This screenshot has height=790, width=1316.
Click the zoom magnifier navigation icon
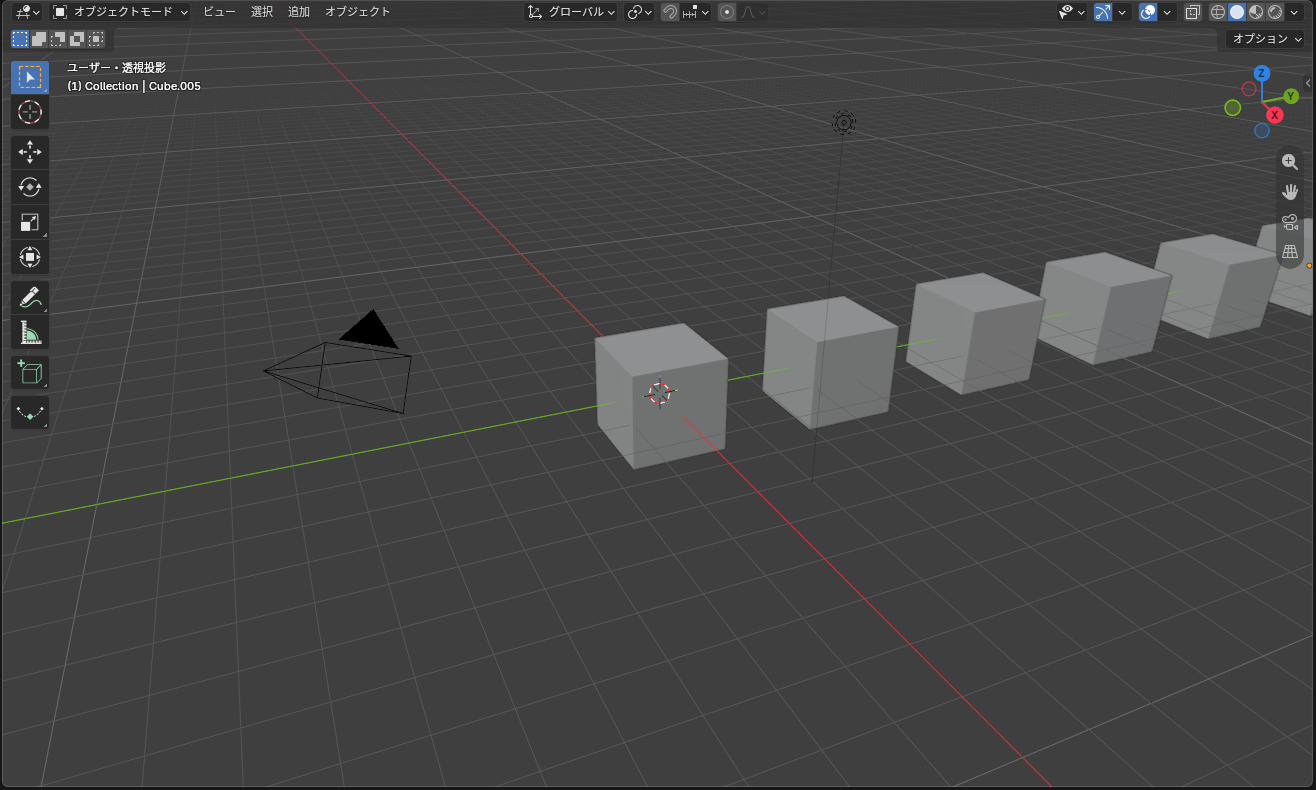click(1290, 162)
